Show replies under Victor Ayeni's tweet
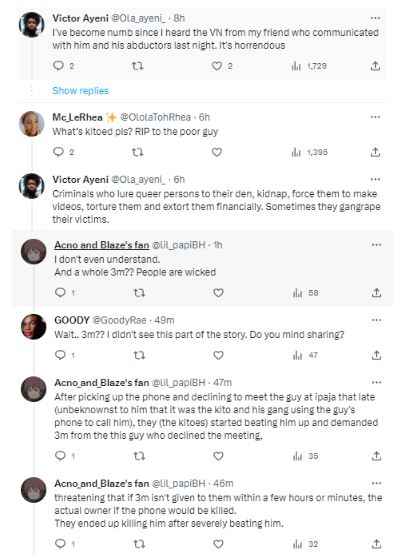Screen dimensions: 405x560 pos(80,91)
